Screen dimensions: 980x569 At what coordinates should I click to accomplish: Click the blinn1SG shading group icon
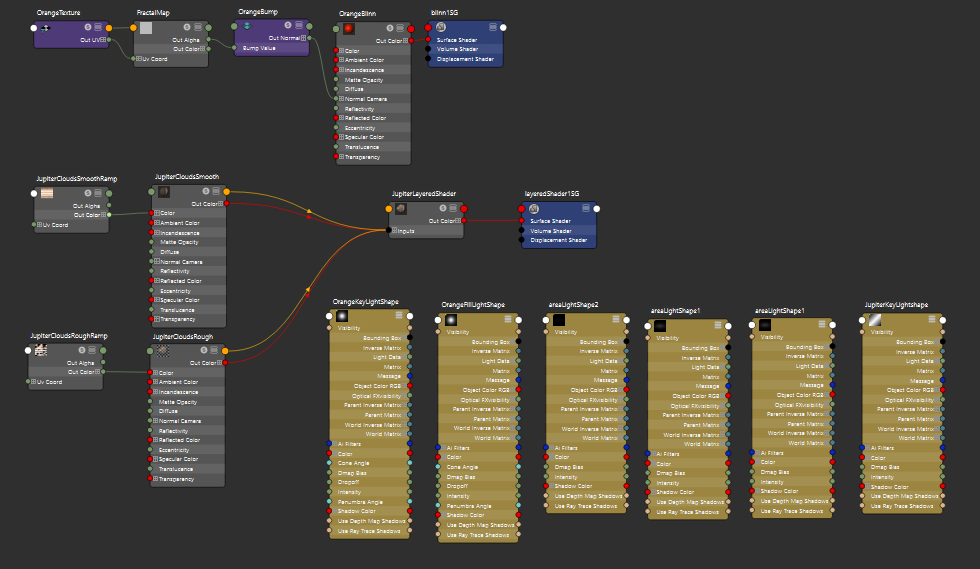click(x=438, y=27)
